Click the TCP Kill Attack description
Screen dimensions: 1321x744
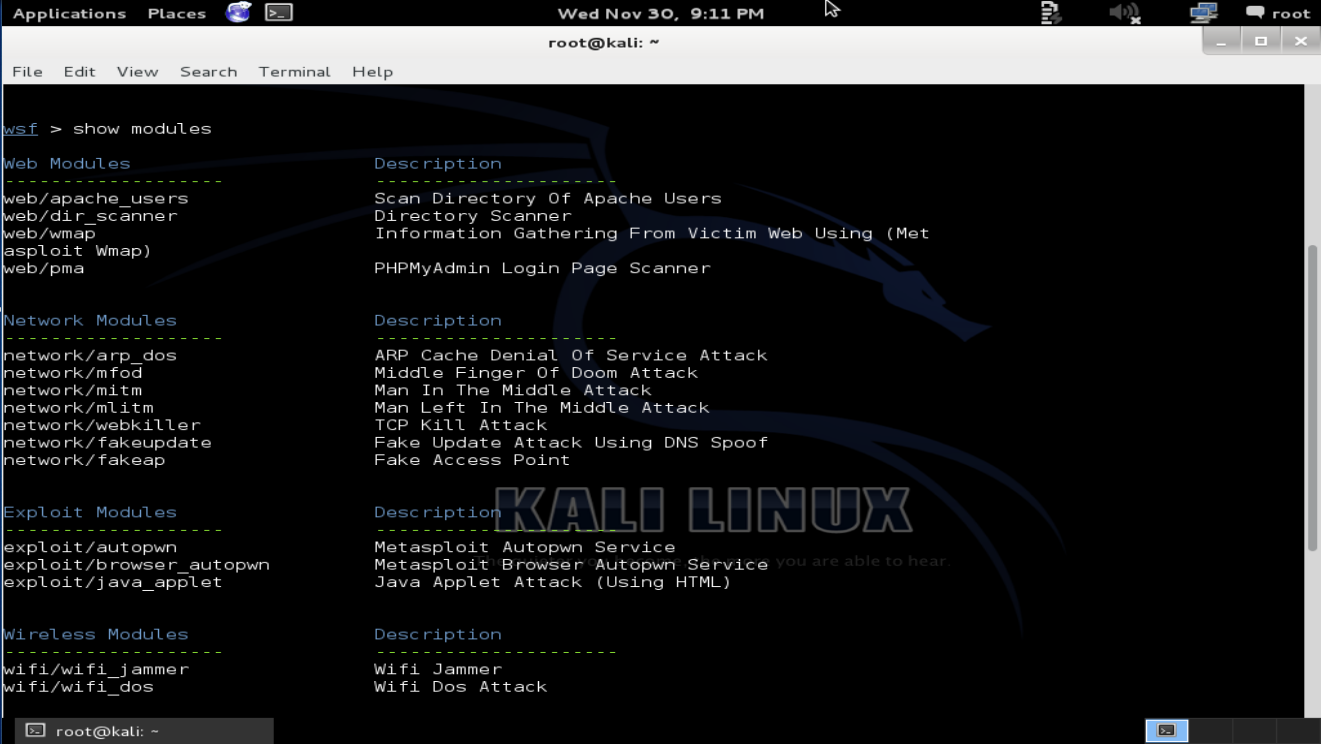[x=460, y=425]
